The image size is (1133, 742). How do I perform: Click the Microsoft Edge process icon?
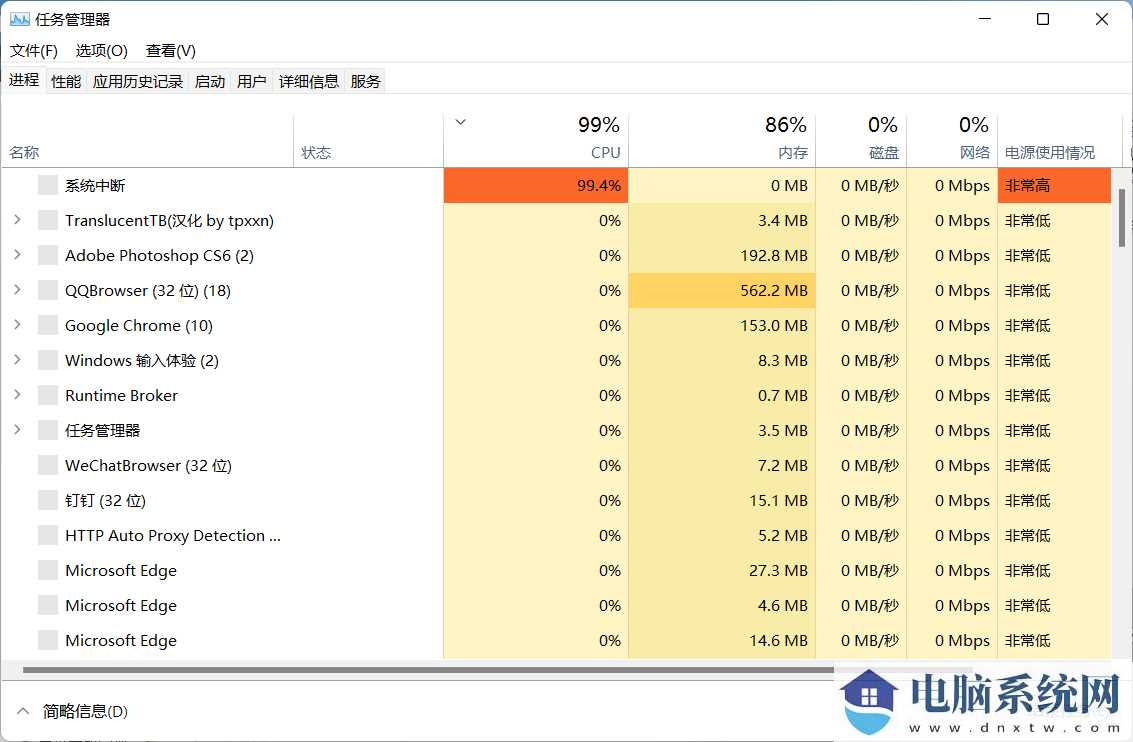[47, 570]
